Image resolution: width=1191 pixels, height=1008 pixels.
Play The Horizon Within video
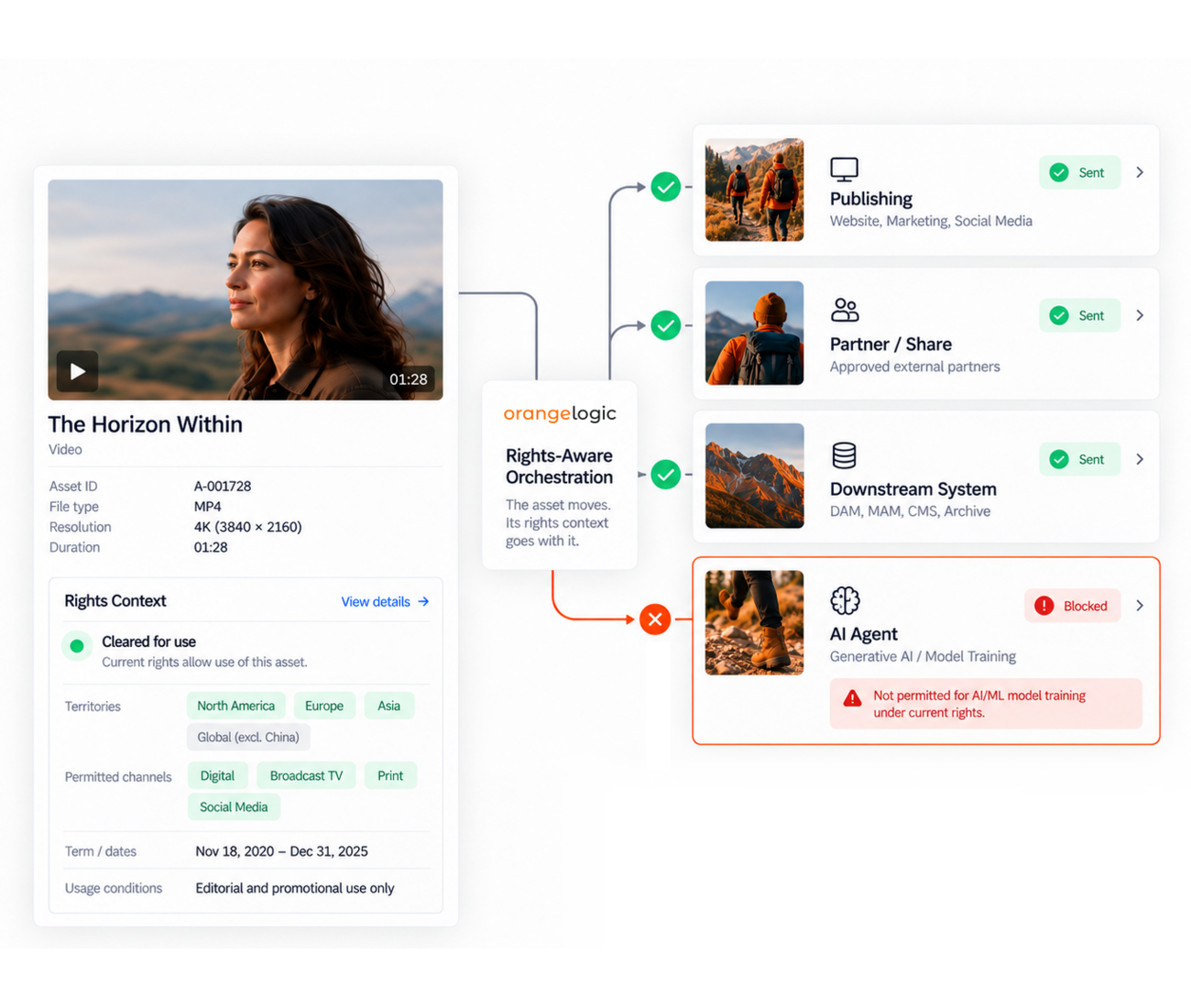pos(77,371)
